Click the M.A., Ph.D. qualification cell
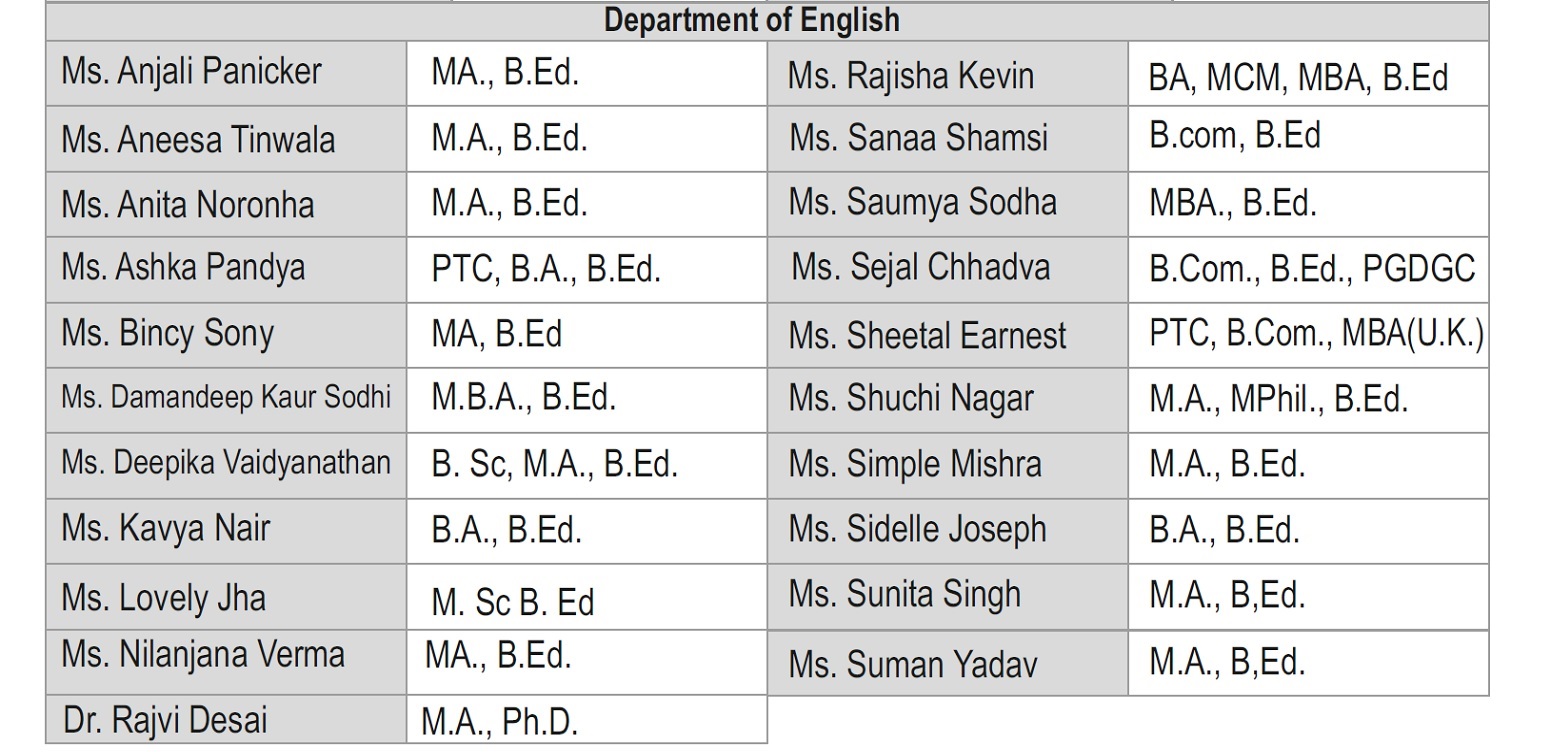The height and width of the screenshot is (752, 1551). click(x=587, y=720)
